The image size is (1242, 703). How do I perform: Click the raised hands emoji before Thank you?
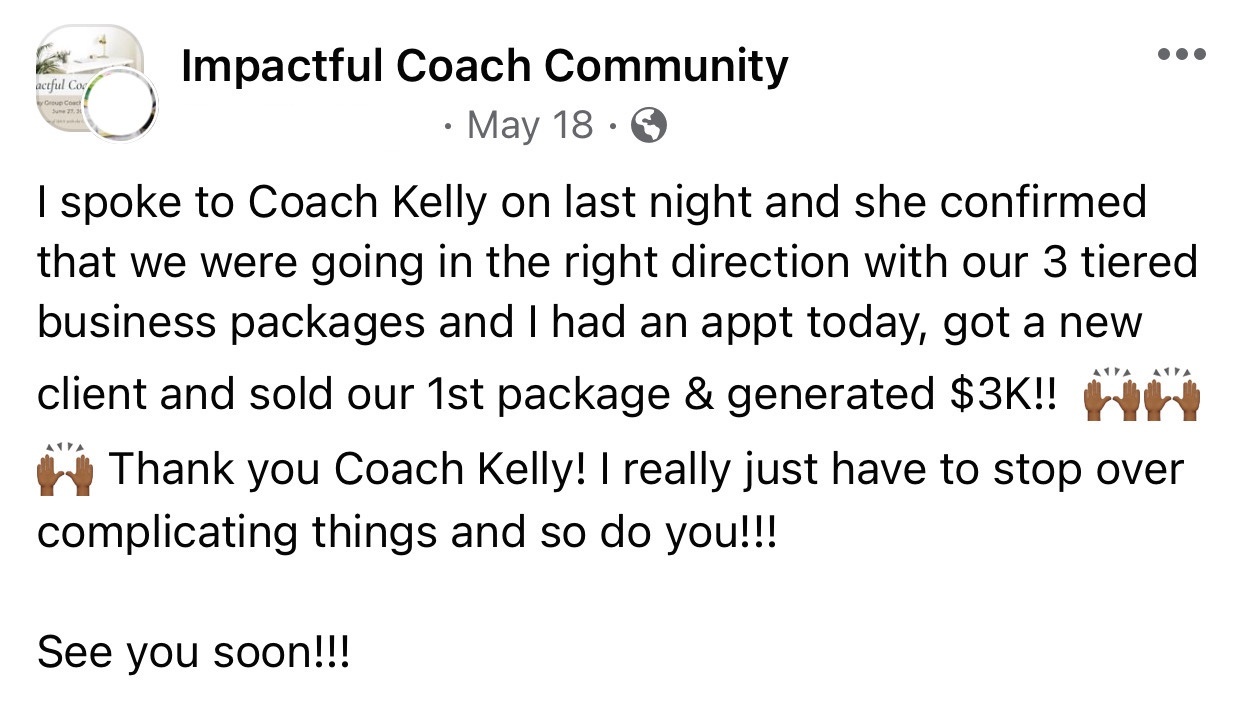point(65,468)
